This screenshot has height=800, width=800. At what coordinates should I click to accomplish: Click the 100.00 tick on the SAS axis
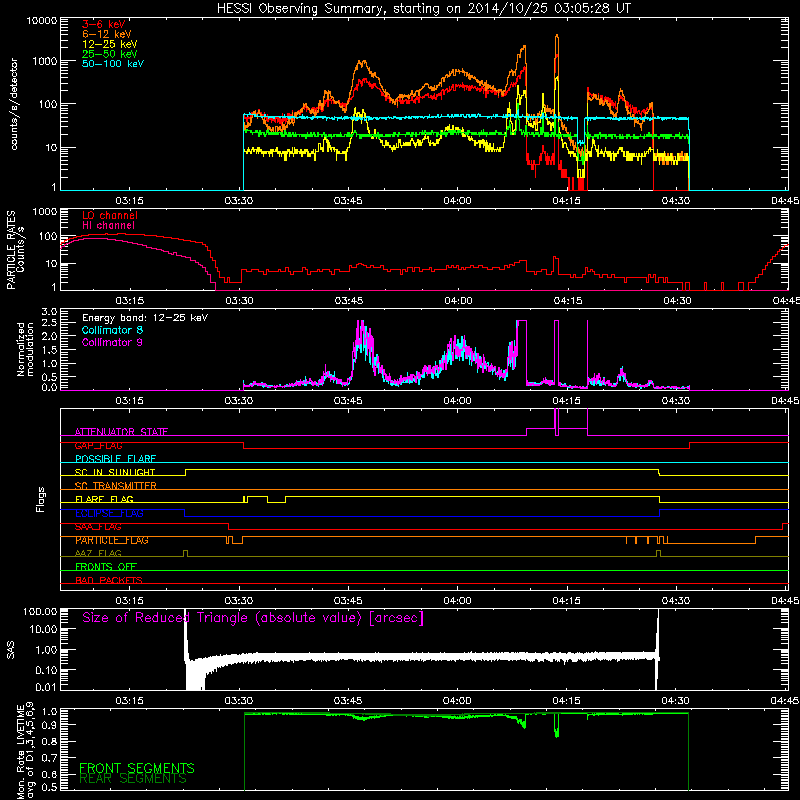coord(40,611)
